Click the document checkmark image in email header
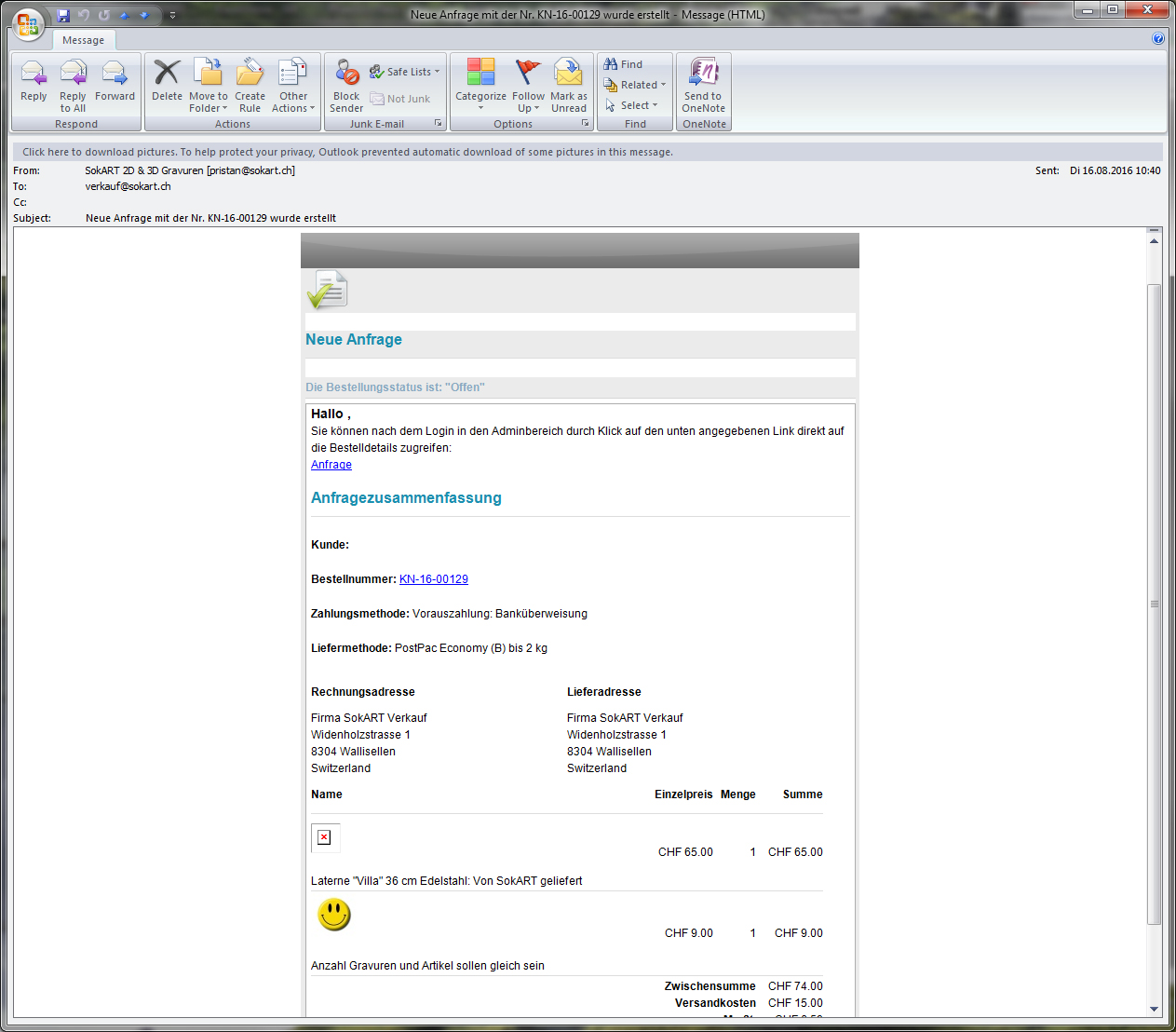The width and height of the screenshot is (1176, 1032). click(x=328, y=290)
